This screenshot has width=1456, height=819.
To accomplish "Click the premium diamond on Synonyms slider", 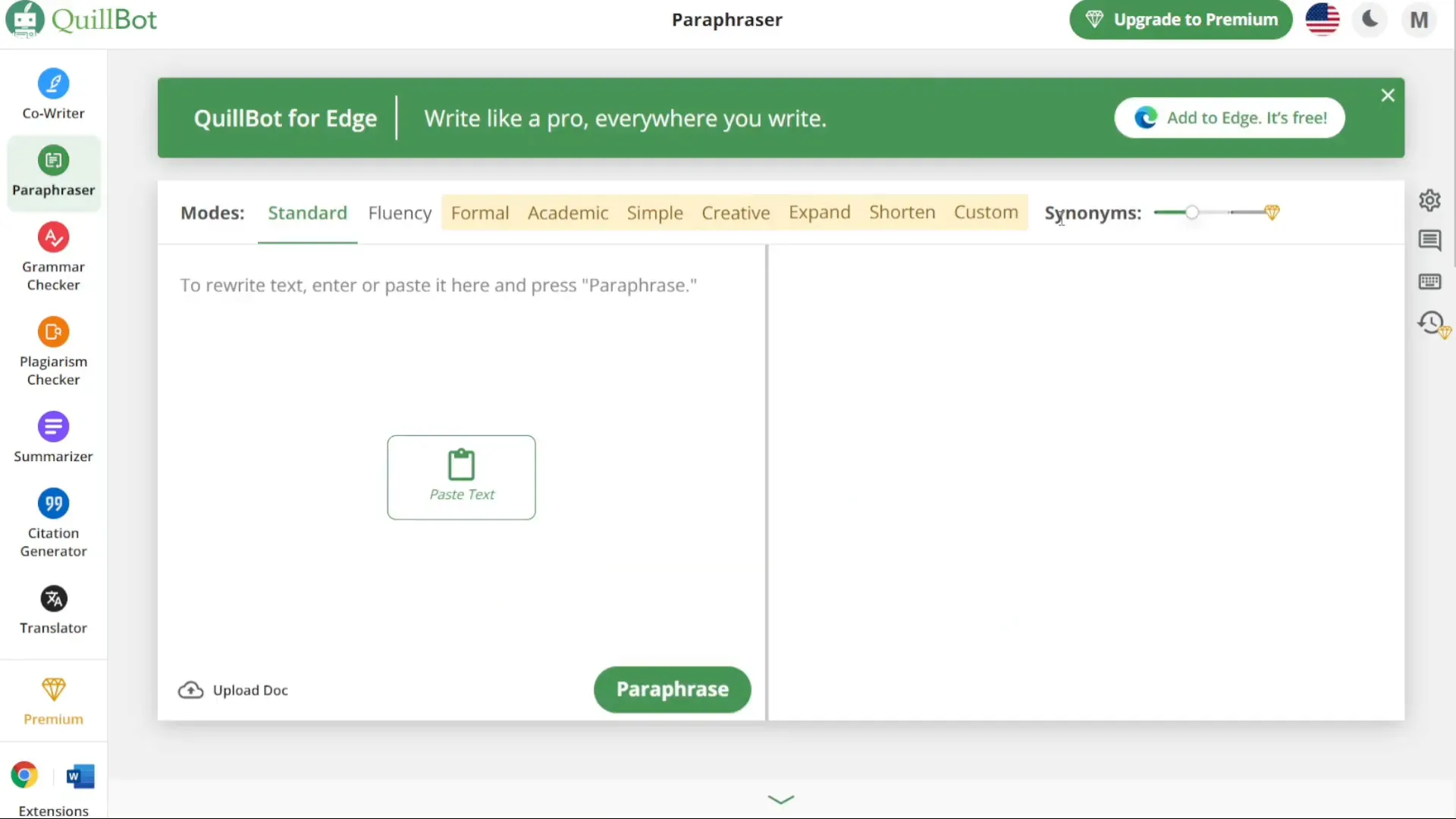I will [1272, 212].
